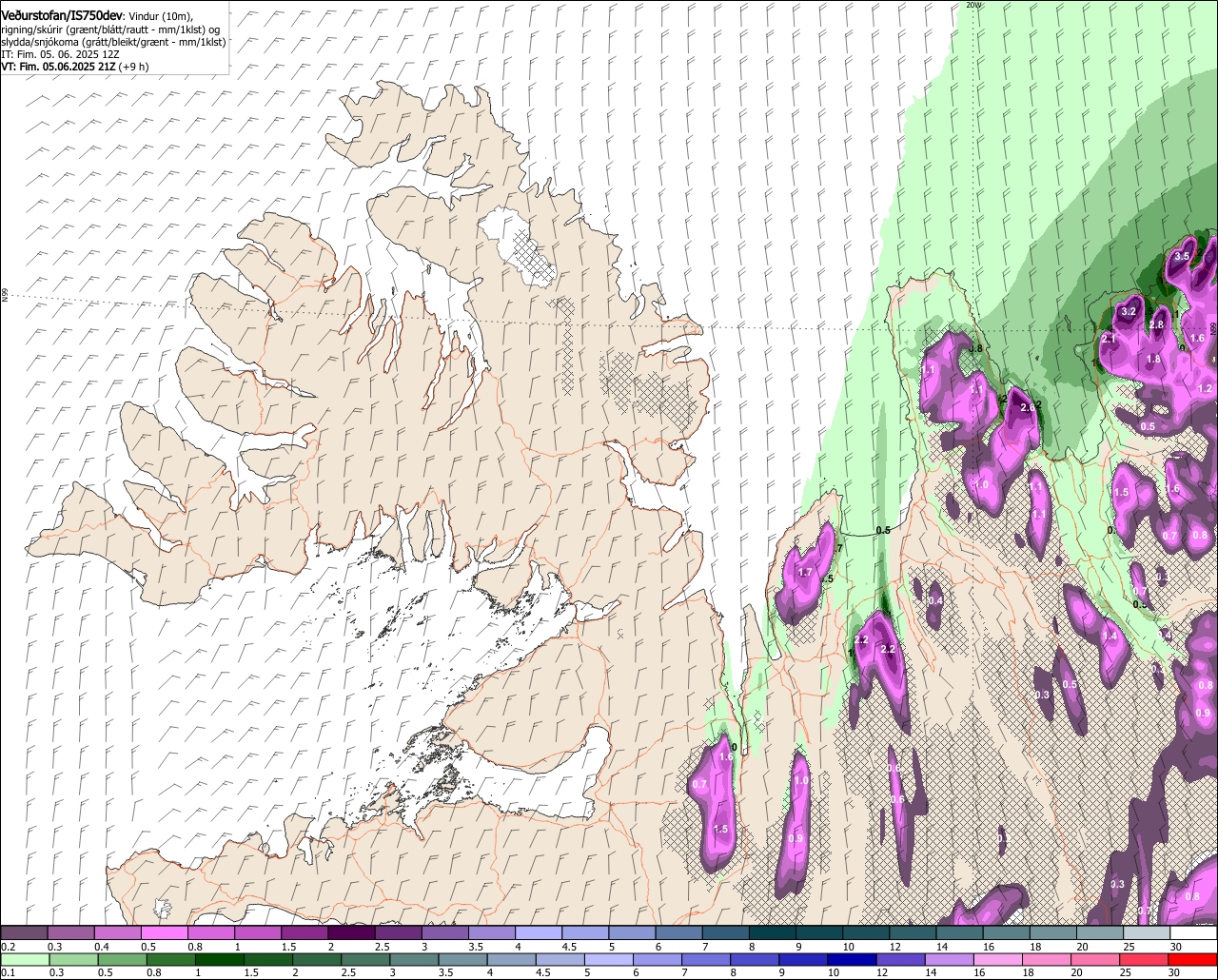Select upper snow legend swatch 5–6
This screenshot has height=980, width=1218.
(632, 933)
